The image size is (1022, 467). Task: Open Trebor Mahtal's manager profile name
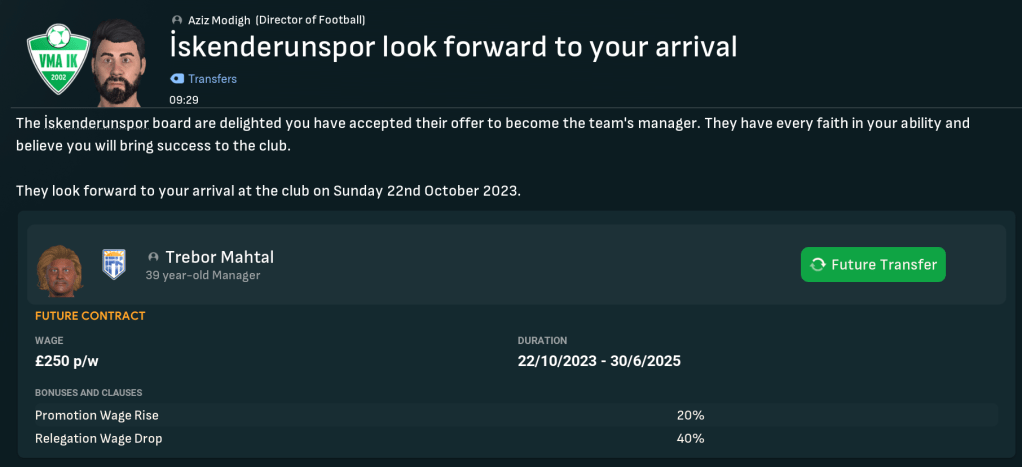pyautogui.click(x=219, y=257)
